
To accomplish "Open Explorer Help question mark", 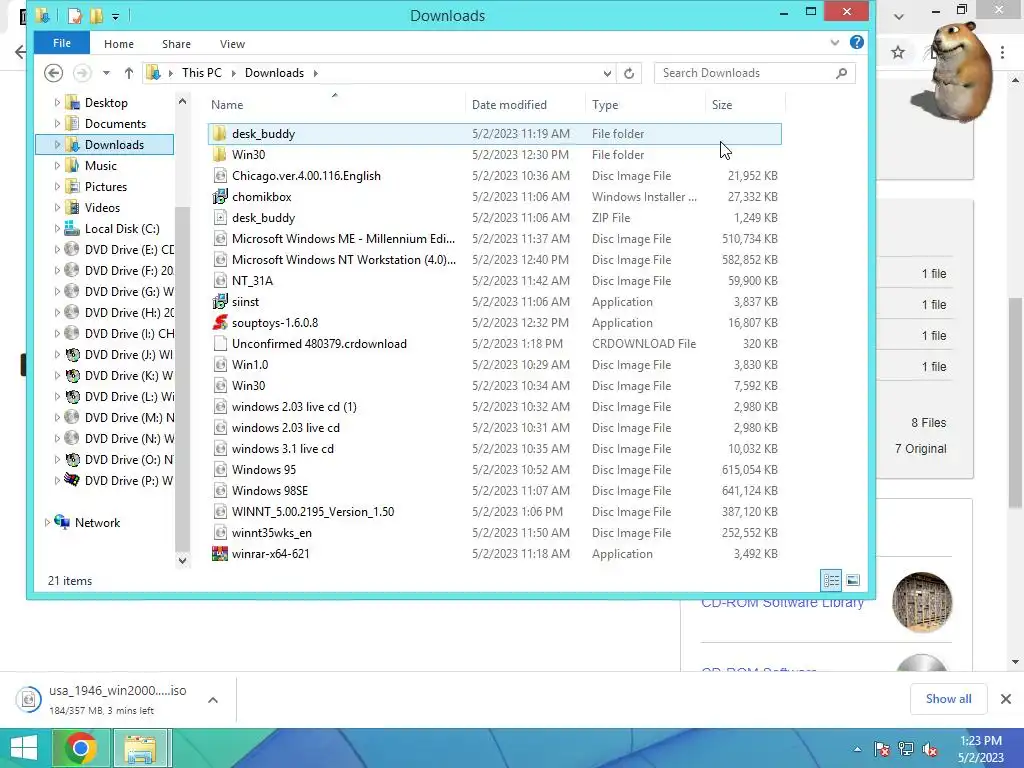I will [x=857, y=42].
